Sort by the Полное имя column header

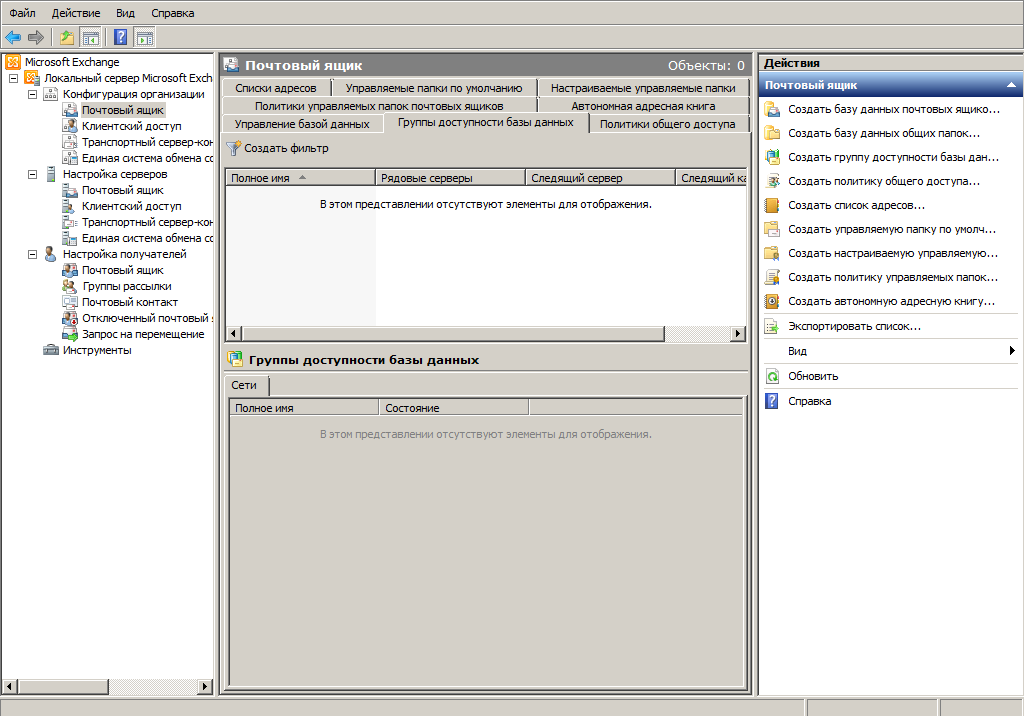point(300,178)
